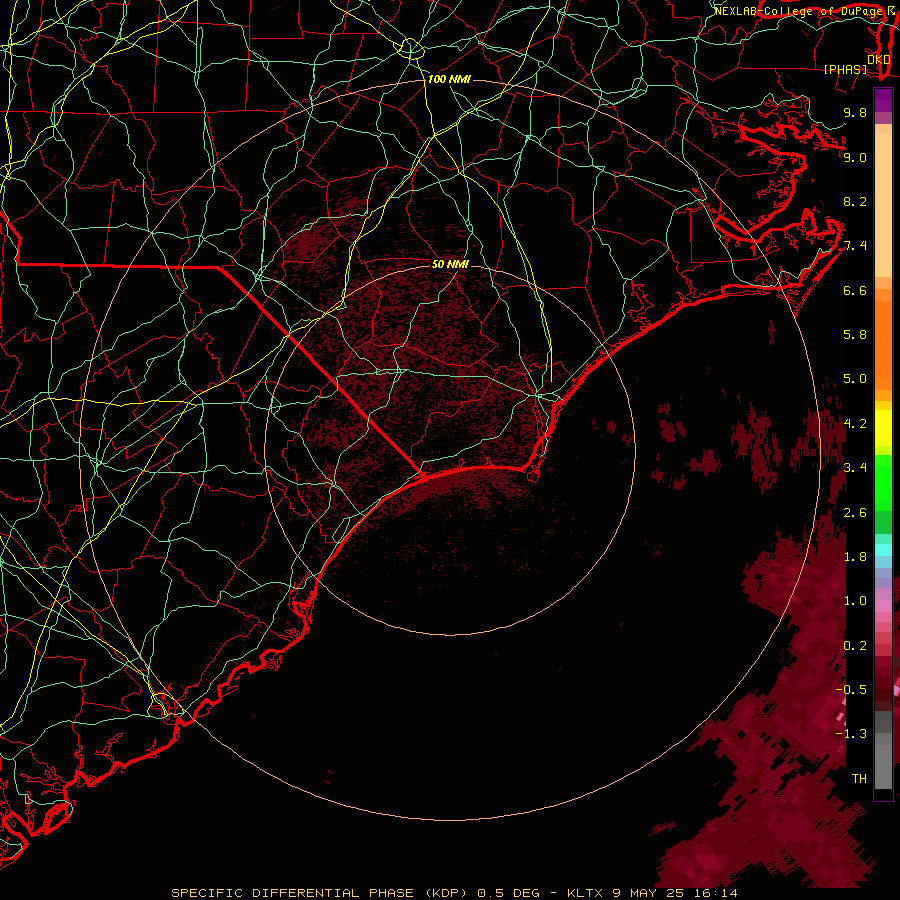Click the 1.8 value on the color scale
The image size is (900, 900).
pyautogui.click(x=855, y=557)
